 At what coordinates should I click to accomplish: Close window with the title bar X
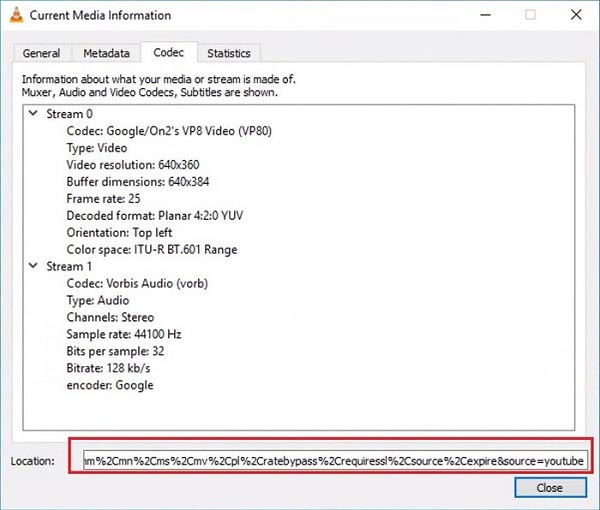click(x=576, y=15)
